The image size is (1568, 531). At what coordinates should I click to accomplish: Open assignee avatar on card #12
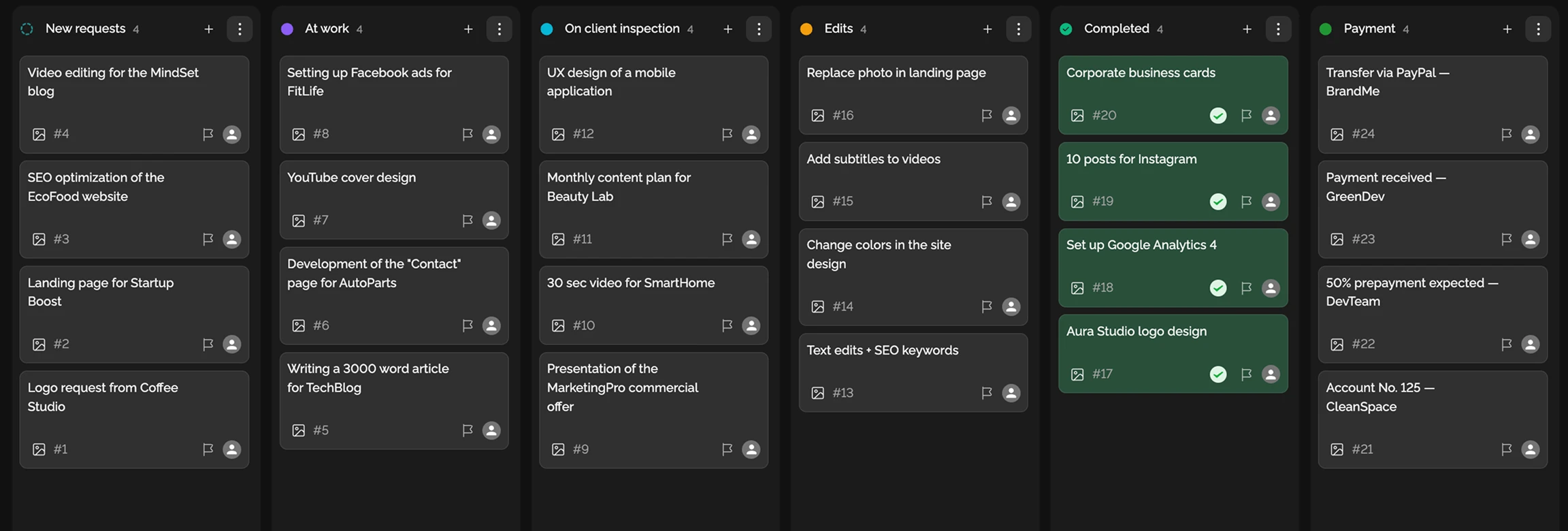[751, 134]
